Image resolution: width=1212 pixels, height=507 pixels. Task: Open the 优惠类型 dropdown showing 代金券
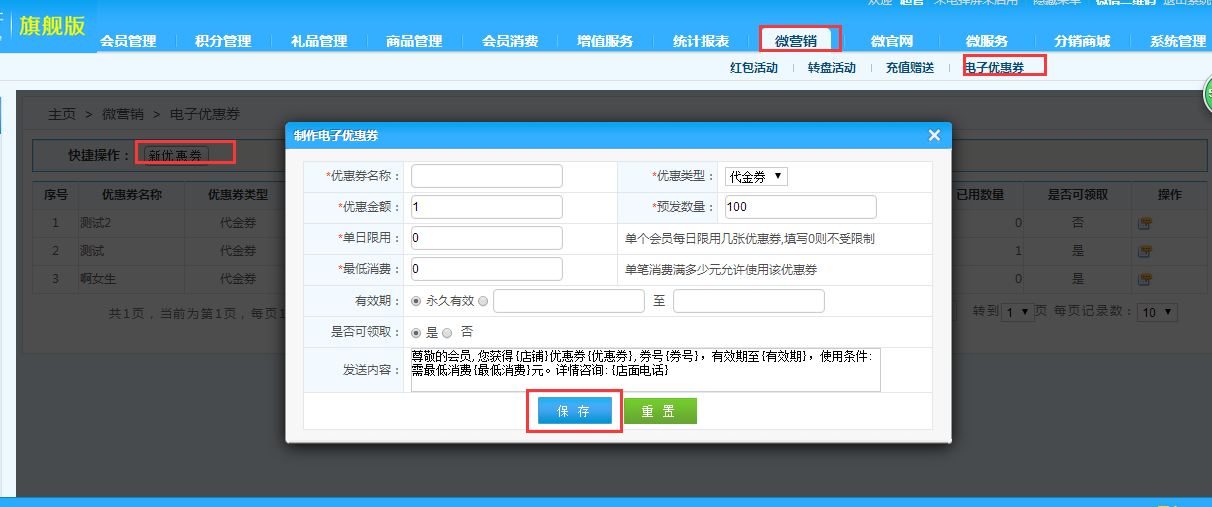click(x=756, y=177)
